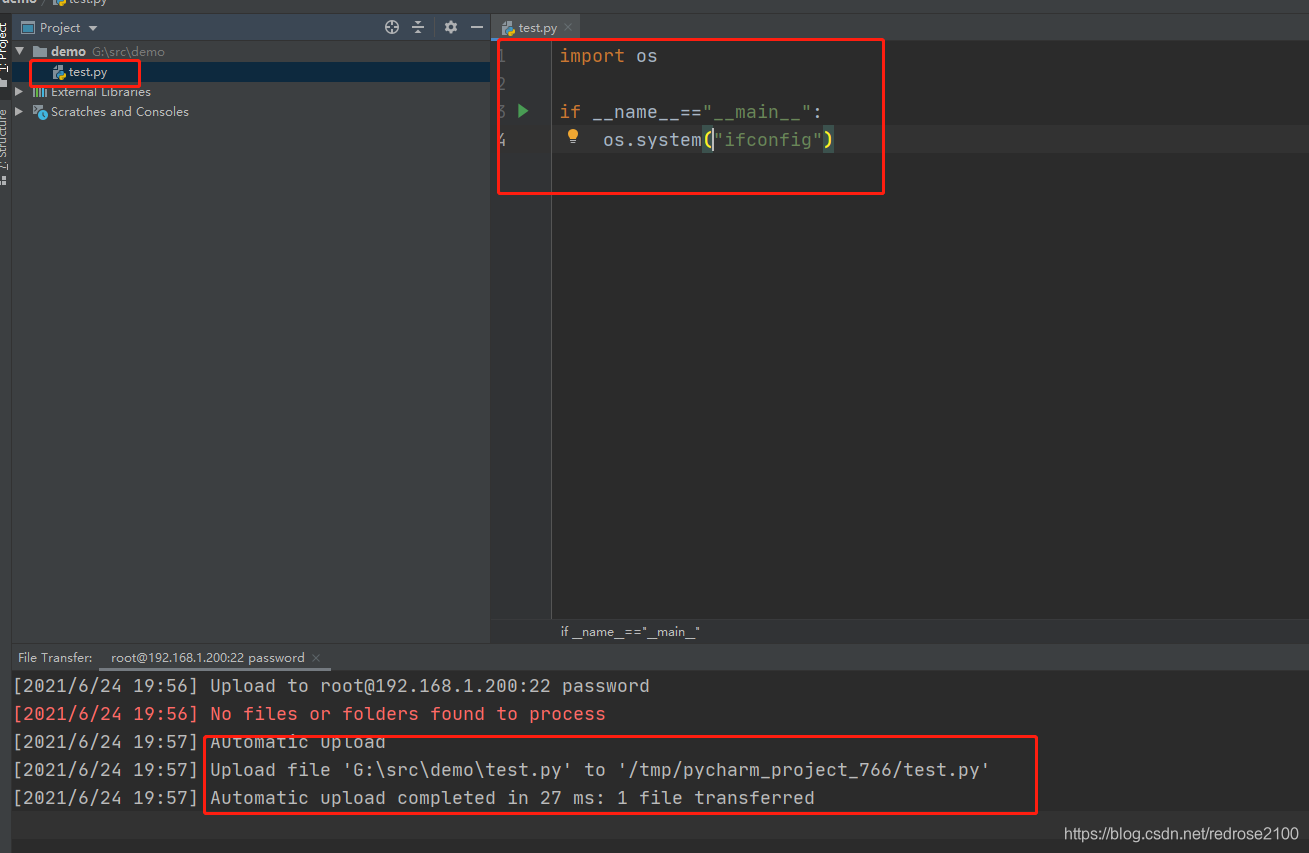Click the green run arrow in the editor gutter
The height and width of the screenshot is (853, 1309).
pyautogui.click(x=523, y=111)
